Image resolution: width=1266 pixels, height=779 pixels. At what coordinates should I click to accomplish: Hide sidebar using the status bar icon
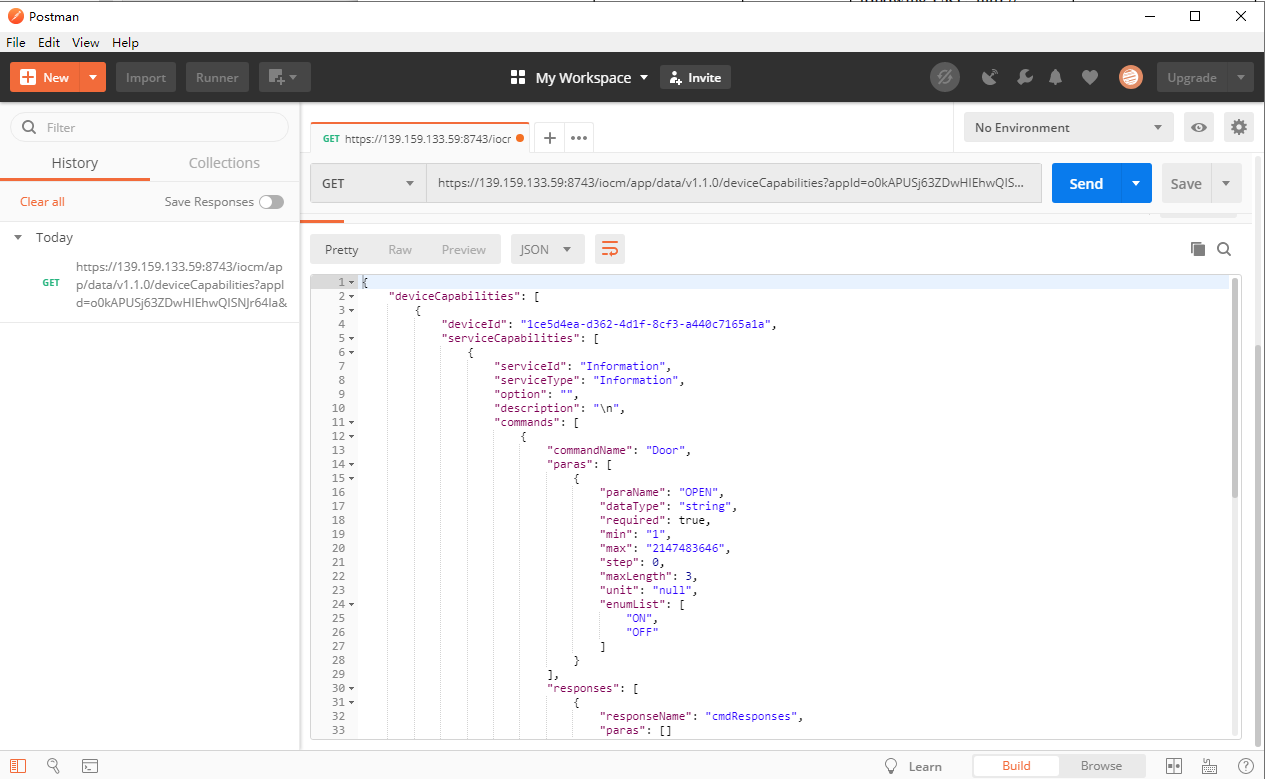tap(18, 766)
